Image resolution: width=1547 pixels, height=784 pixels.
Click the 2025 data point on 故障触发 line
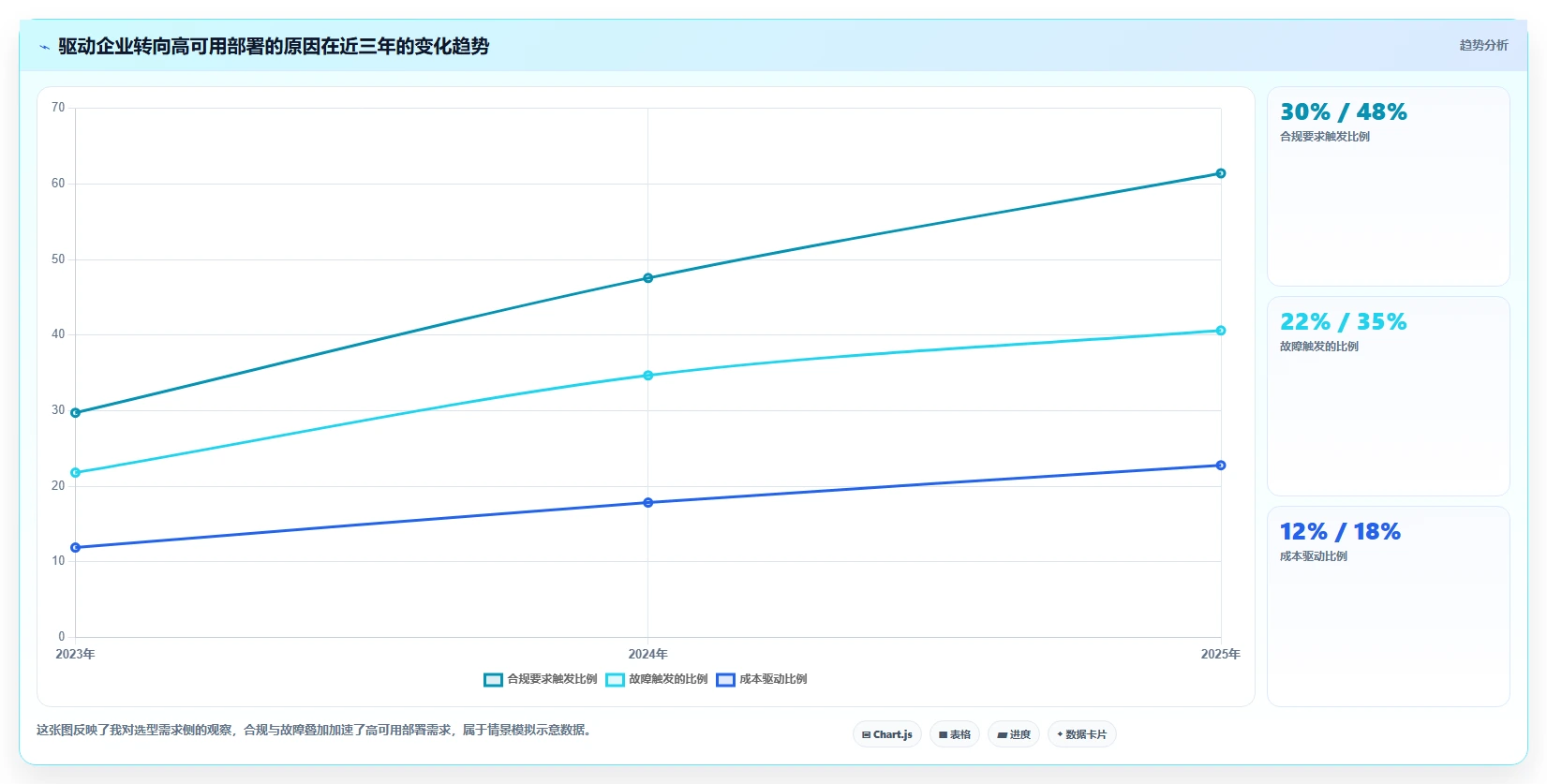point(1221,331)
